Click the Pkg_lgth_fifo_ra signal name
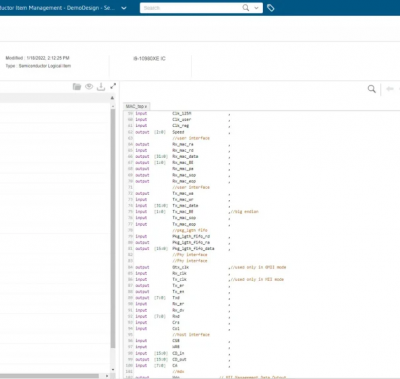The width and height of the screenshot is (400, 379). click(x=191, y=242)
